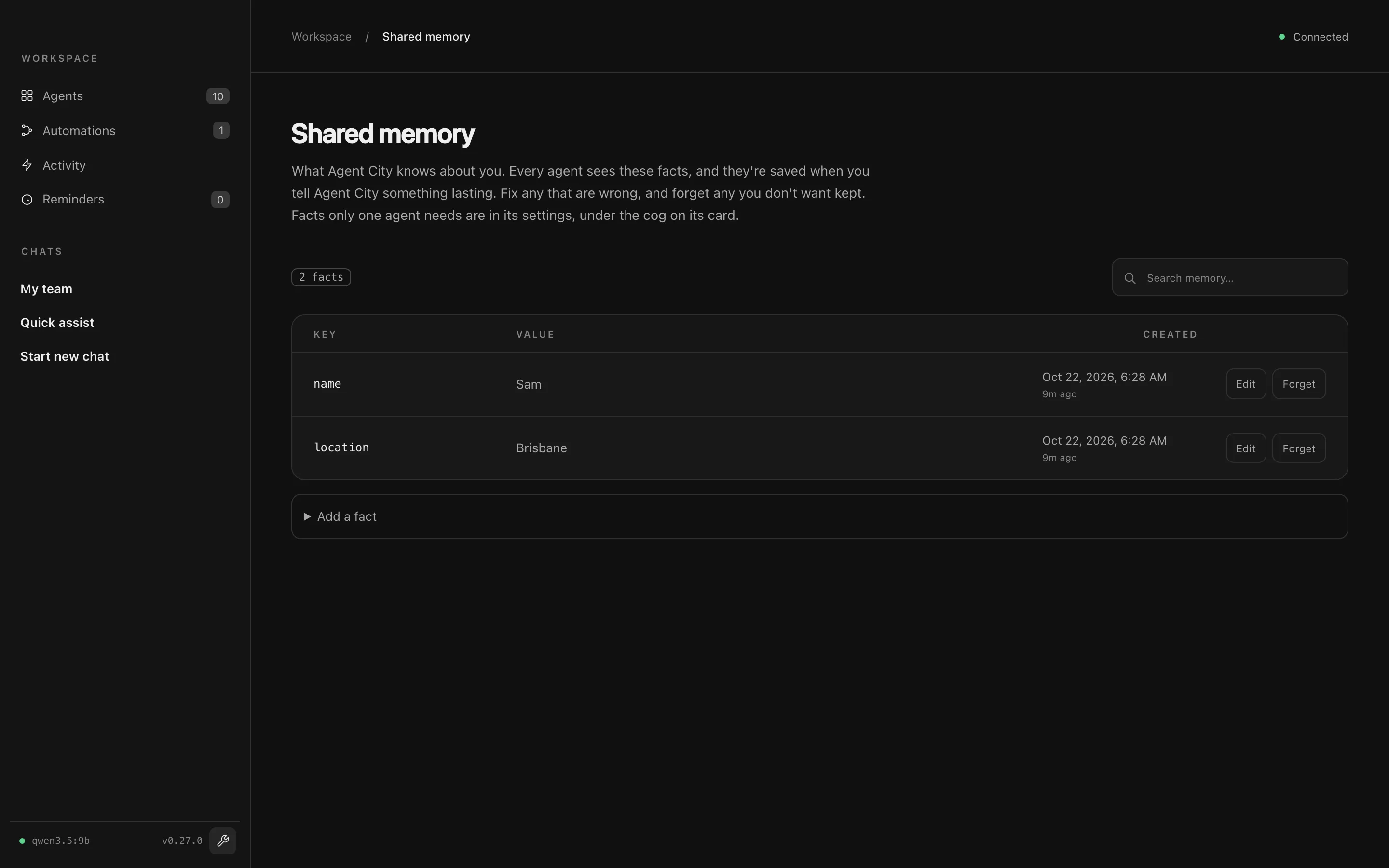
Task: Click the Reminders clock icon
Action: [27, 199]
